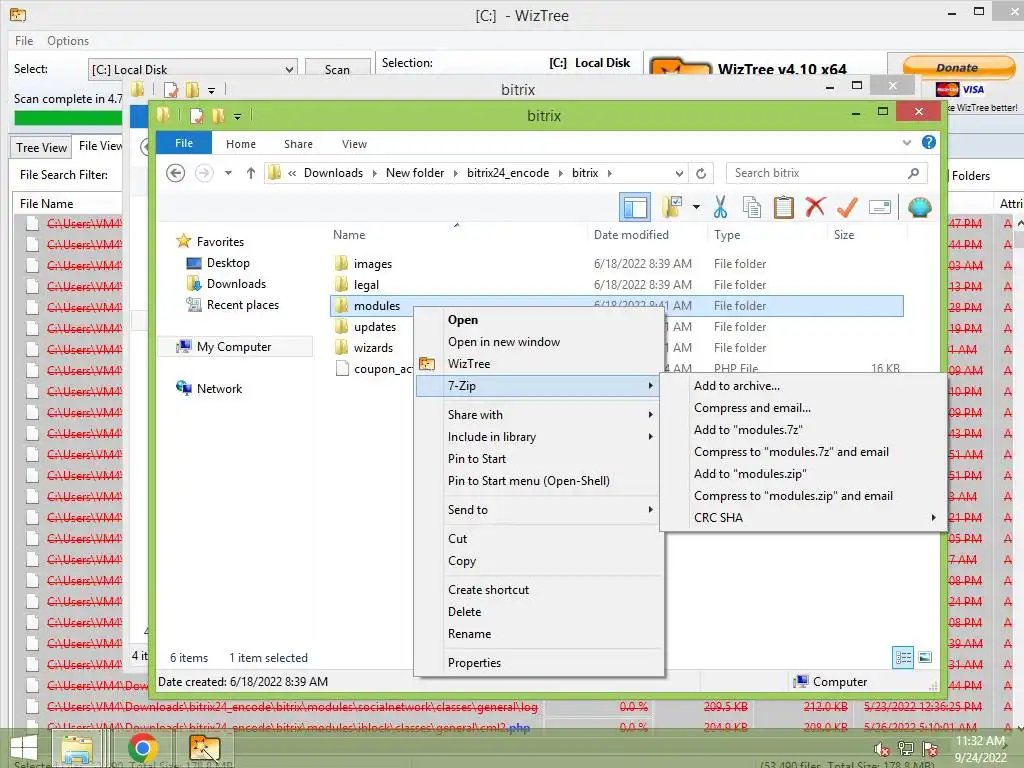Choose Open in new window
This screenshot has height=768, width=1024.
point(504,342)
